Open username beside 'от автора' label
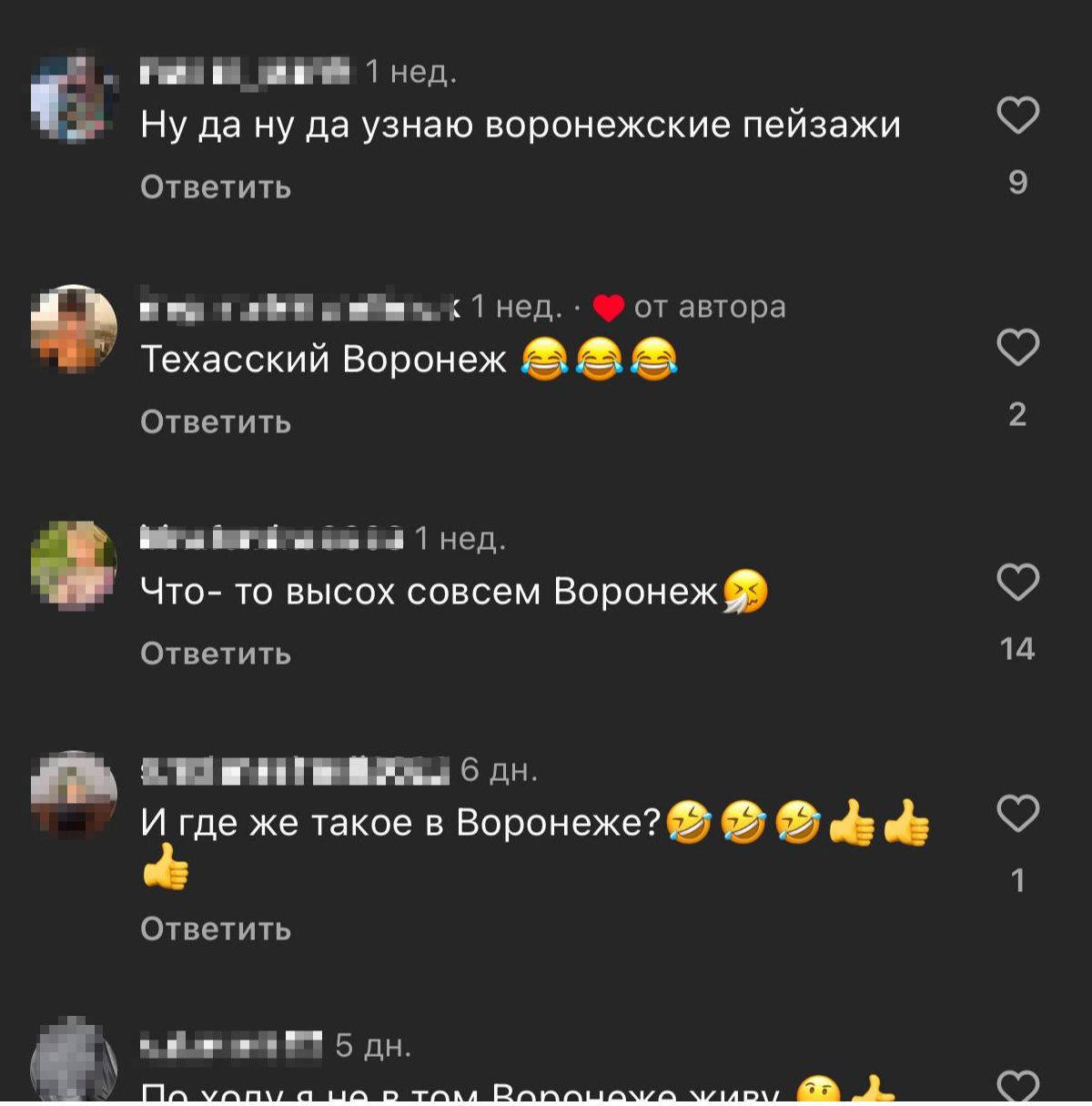The height and width of the screenshot is (1106, 1092). pos(300,307)
